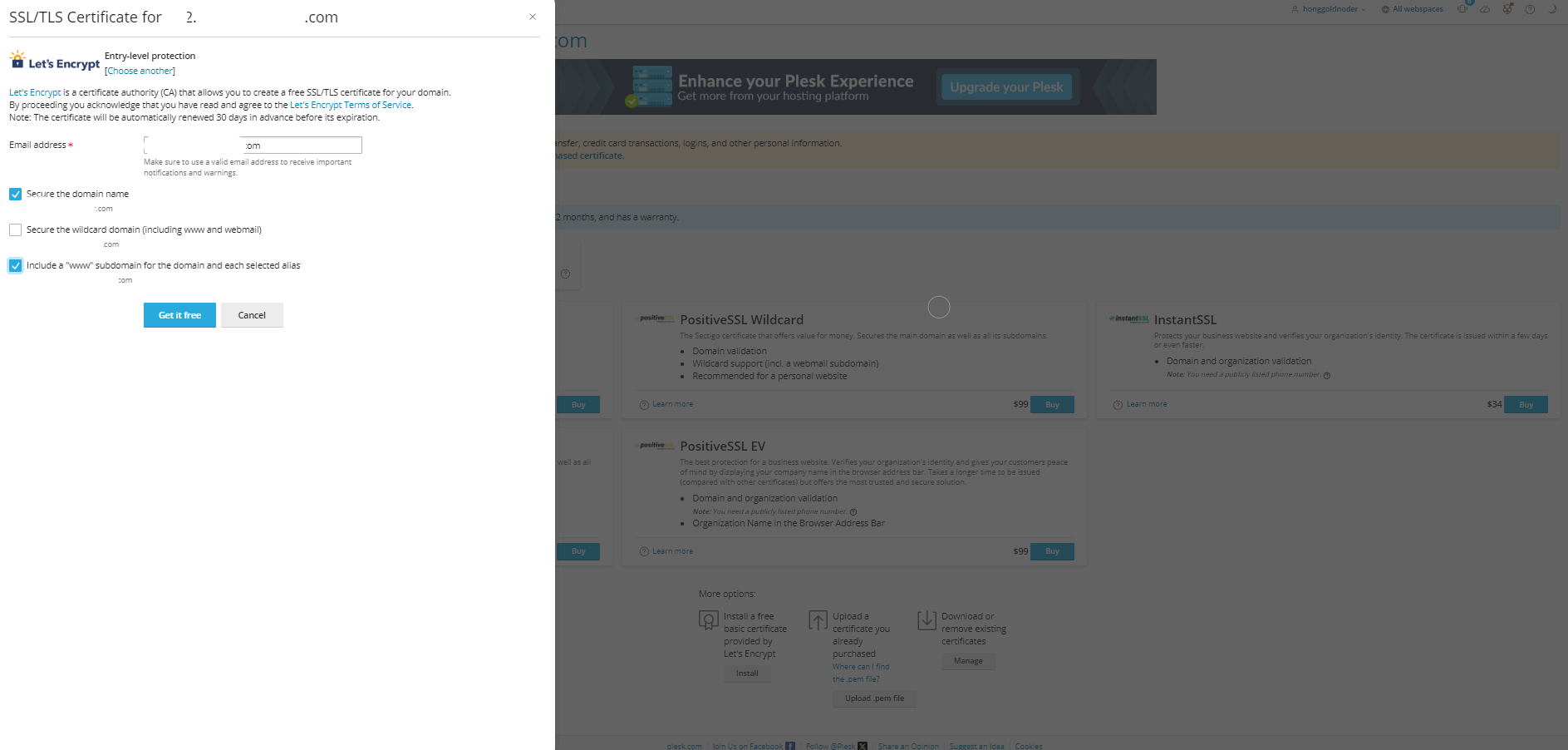Click the X icon in the footer
This screenshot has height=750, width=1568.
coord(863,746)
